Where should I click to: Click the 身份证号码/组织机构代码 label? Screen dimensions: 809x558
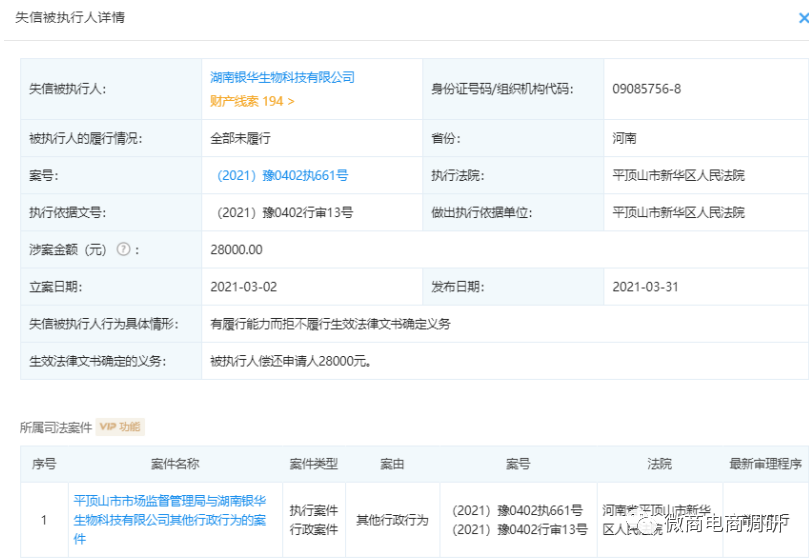pyautogui.click(x=502, y=89)
